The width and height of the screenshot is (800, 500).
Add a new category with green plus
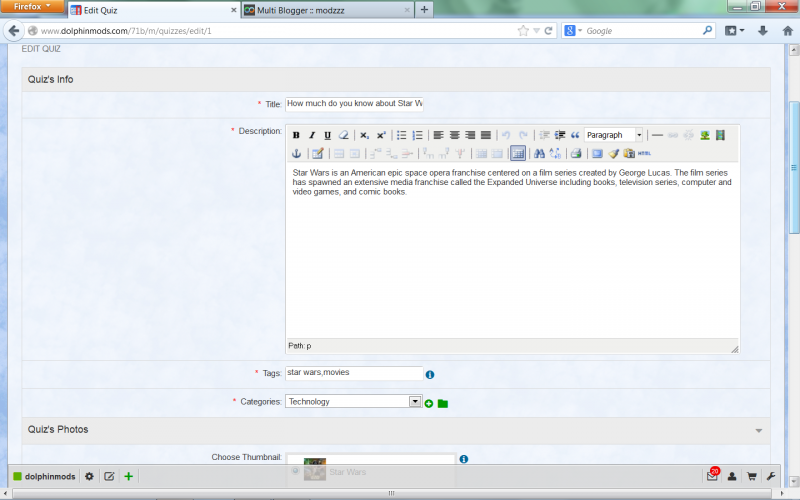pyautogui.click(x=429, y=404)
